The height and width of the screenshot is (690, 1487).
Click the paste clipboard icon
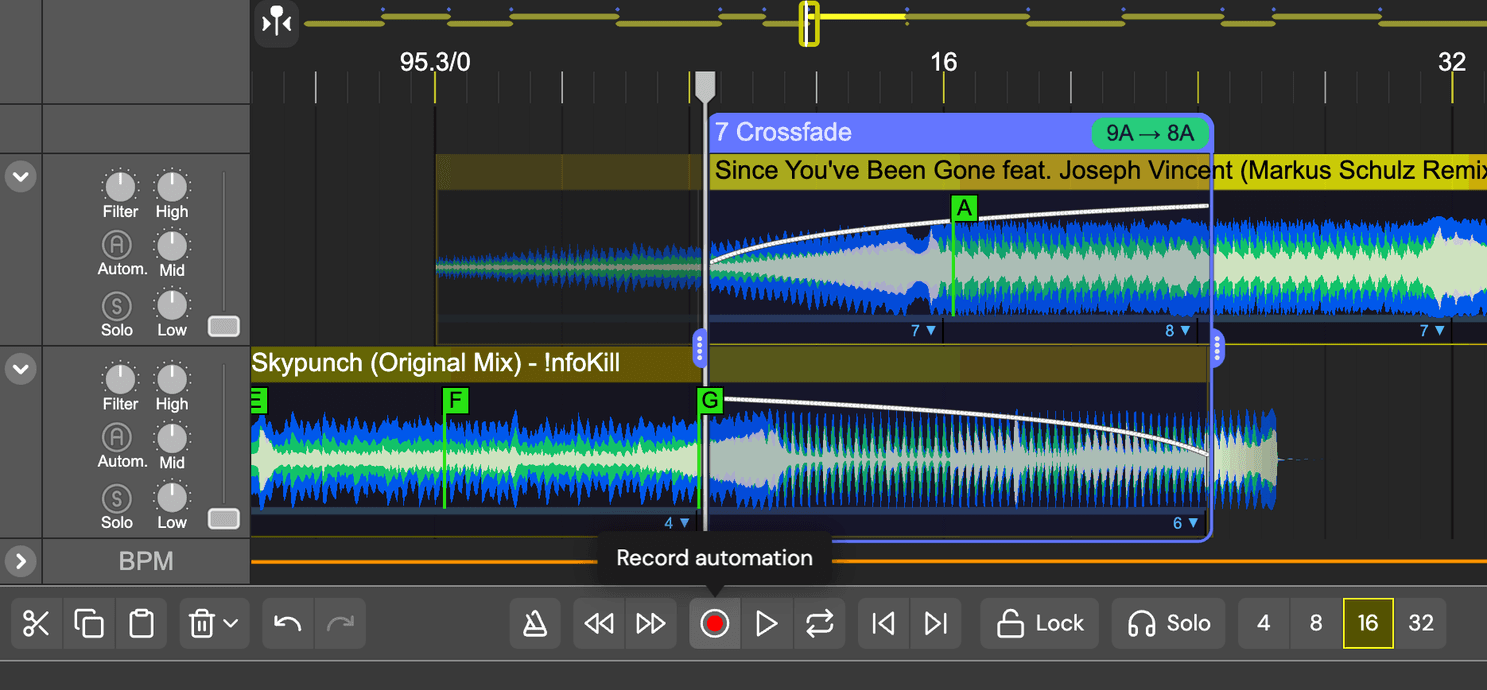tap(142, 624)
